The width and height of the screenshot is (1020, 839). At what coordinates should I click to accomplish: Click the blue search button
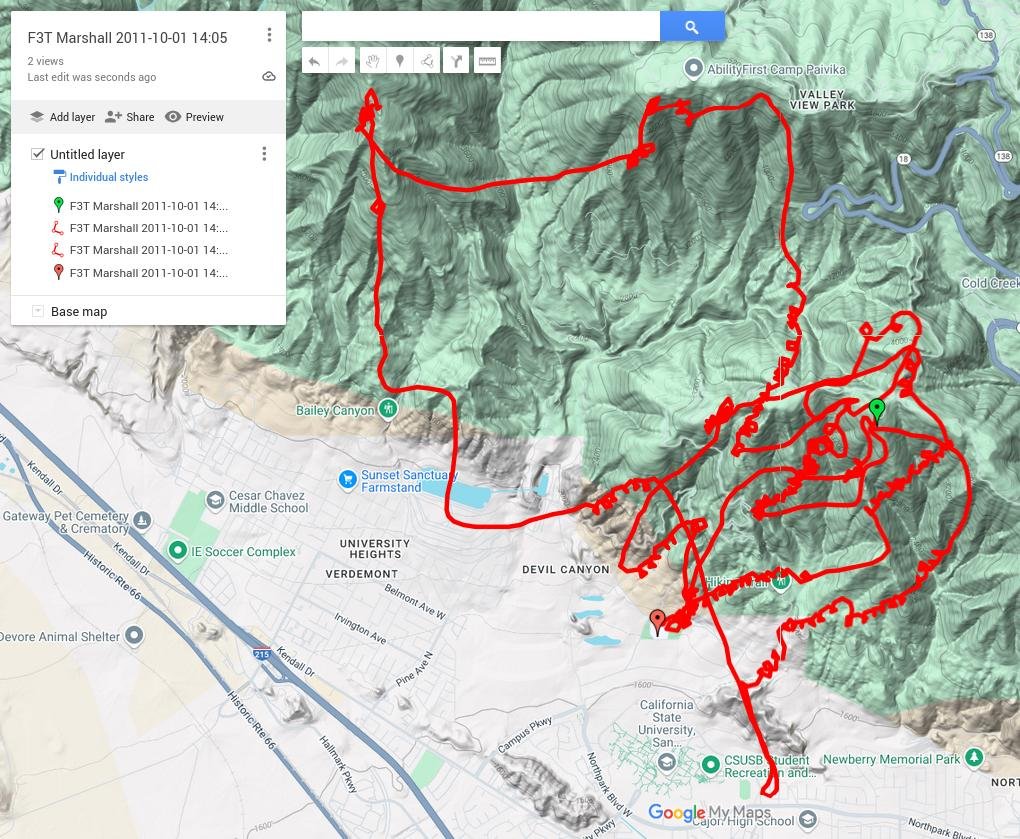[x=692, y=27]
